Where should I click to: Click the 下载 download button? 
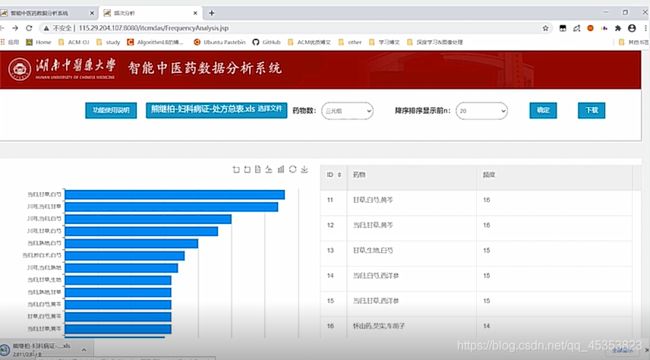(592, 110)
